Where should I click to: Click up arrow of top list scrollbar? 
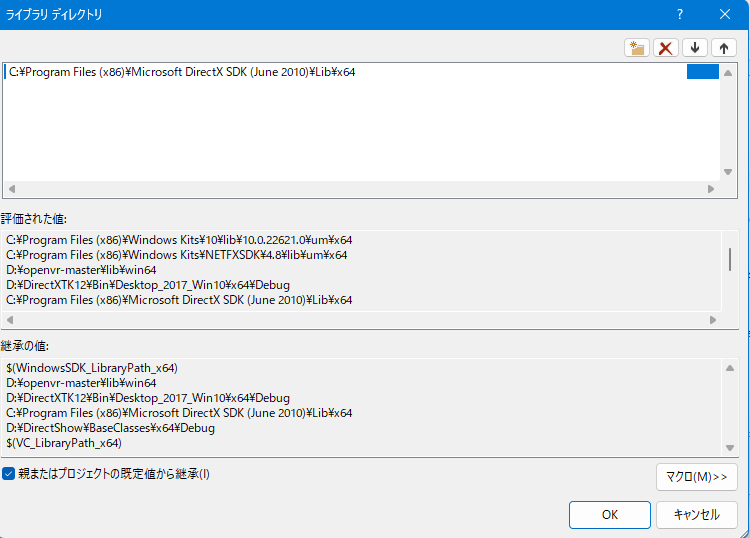[x=728, y=73]
